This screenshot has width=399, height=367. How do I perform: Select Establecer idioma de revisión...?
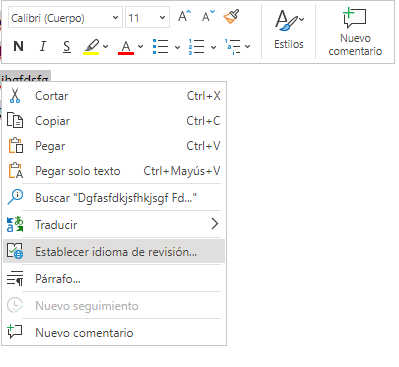(114, 252)
